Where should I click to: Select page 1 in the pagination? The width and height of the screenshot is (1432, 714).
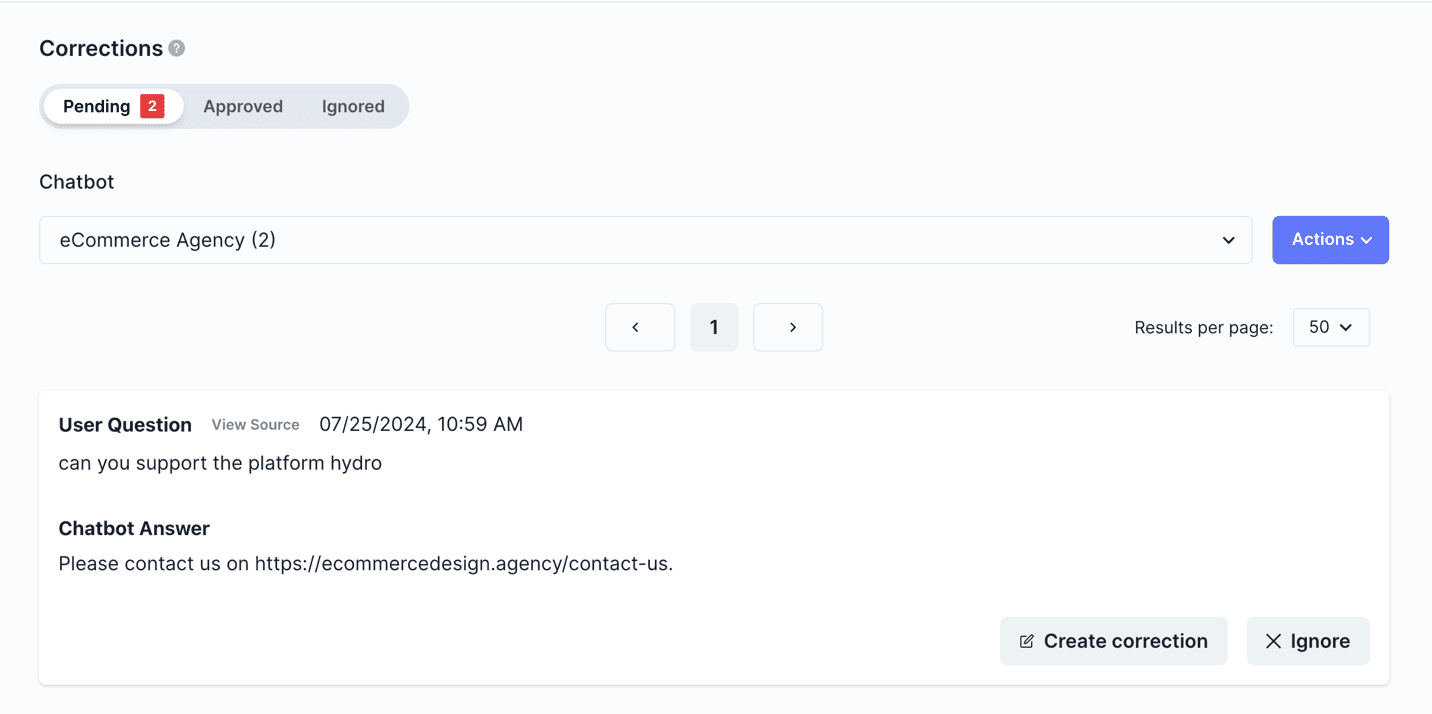(713, 327)
